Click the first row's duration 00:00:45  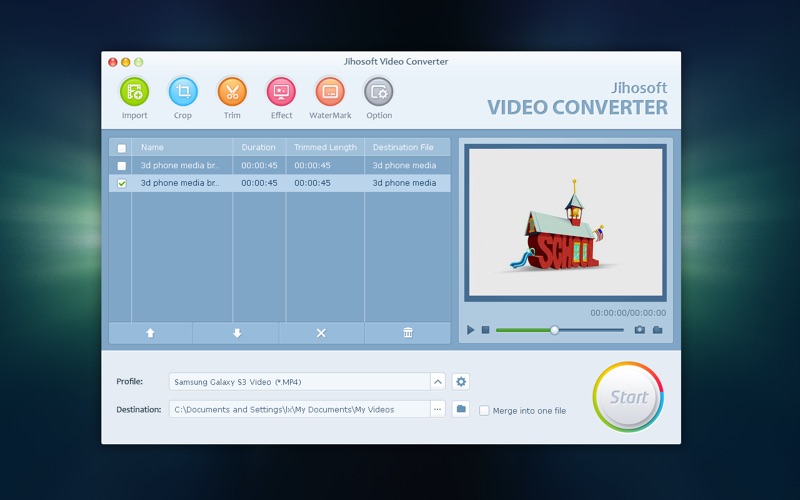(x=259, y=165)
